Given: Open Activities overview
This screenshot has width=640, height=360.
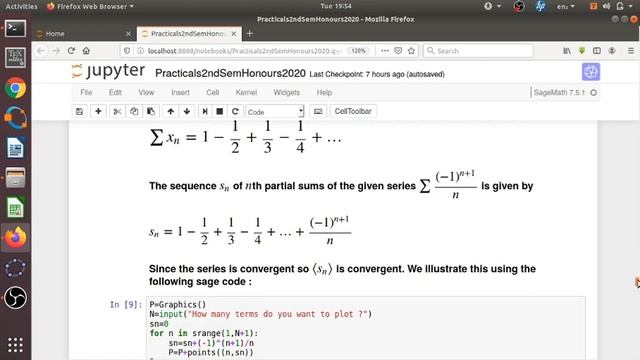Looking at the screenshot, I should (x=21, y=6).
